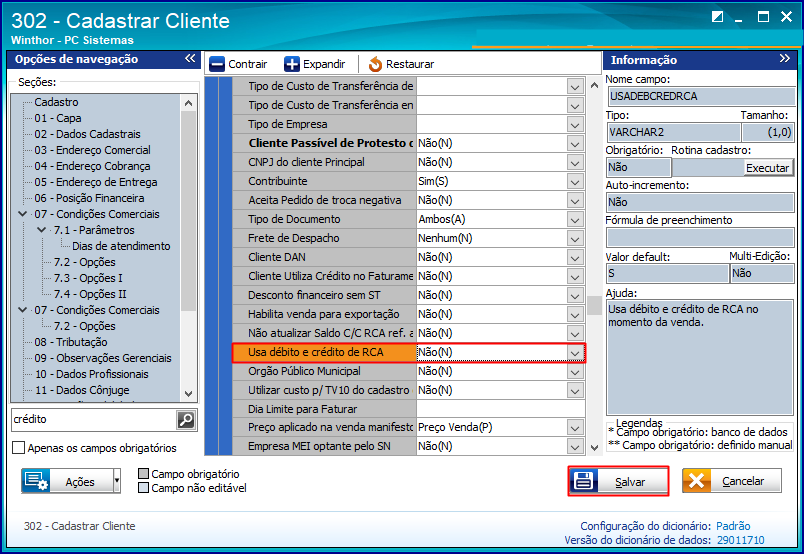Click sections tree scrollbar down arrow
Image resolution: width=804 pixels, height=554 pixels.
coord(188,394)
